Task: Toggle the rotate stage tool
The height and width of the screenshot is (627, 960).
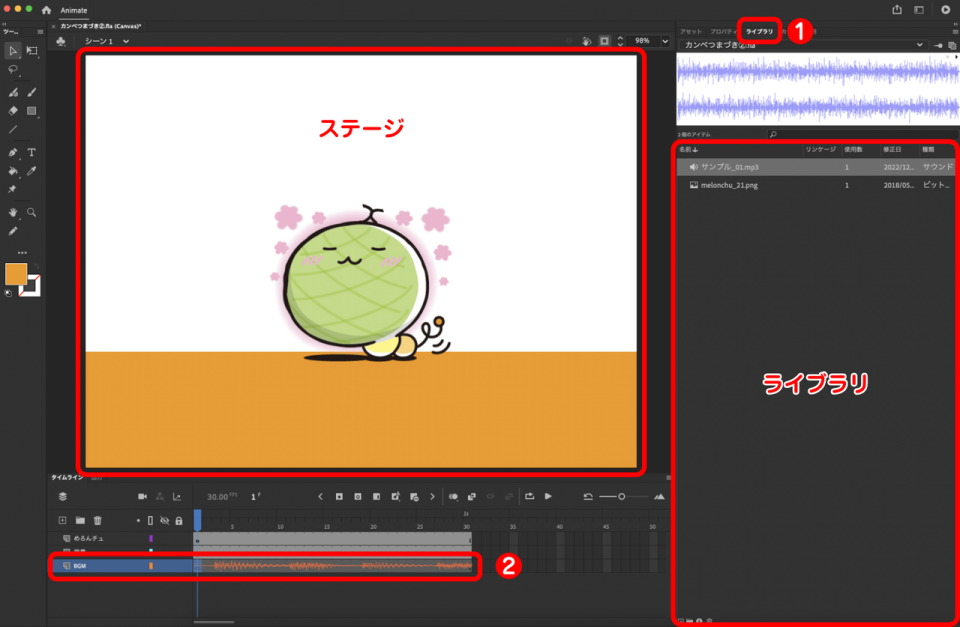Action: point(587,41)
